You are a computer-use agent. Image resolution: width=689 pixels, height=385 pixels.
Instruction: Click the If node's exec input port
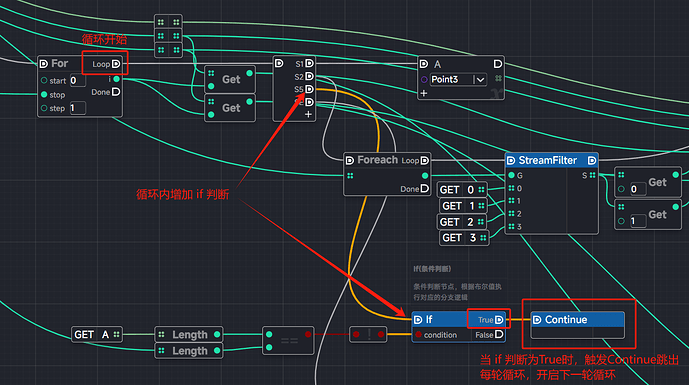[x=418, y=320]
